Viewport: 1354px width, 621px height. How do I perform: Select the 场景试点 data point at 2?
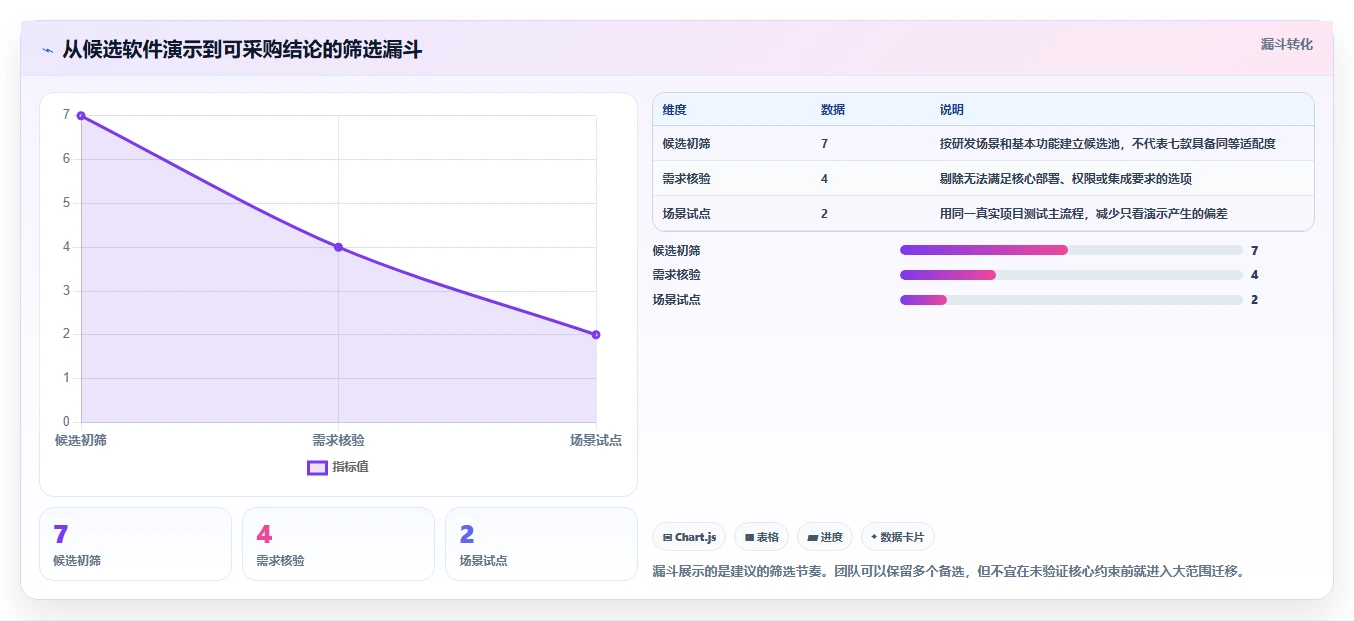[x=596, y=334]
